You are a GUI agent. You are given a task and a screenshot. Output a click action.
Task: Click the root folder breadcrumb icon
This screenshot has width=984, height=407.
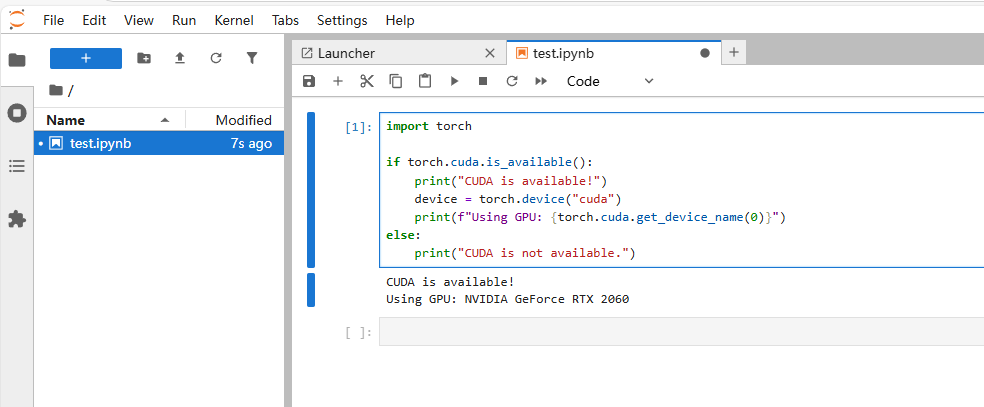[56, 90]
